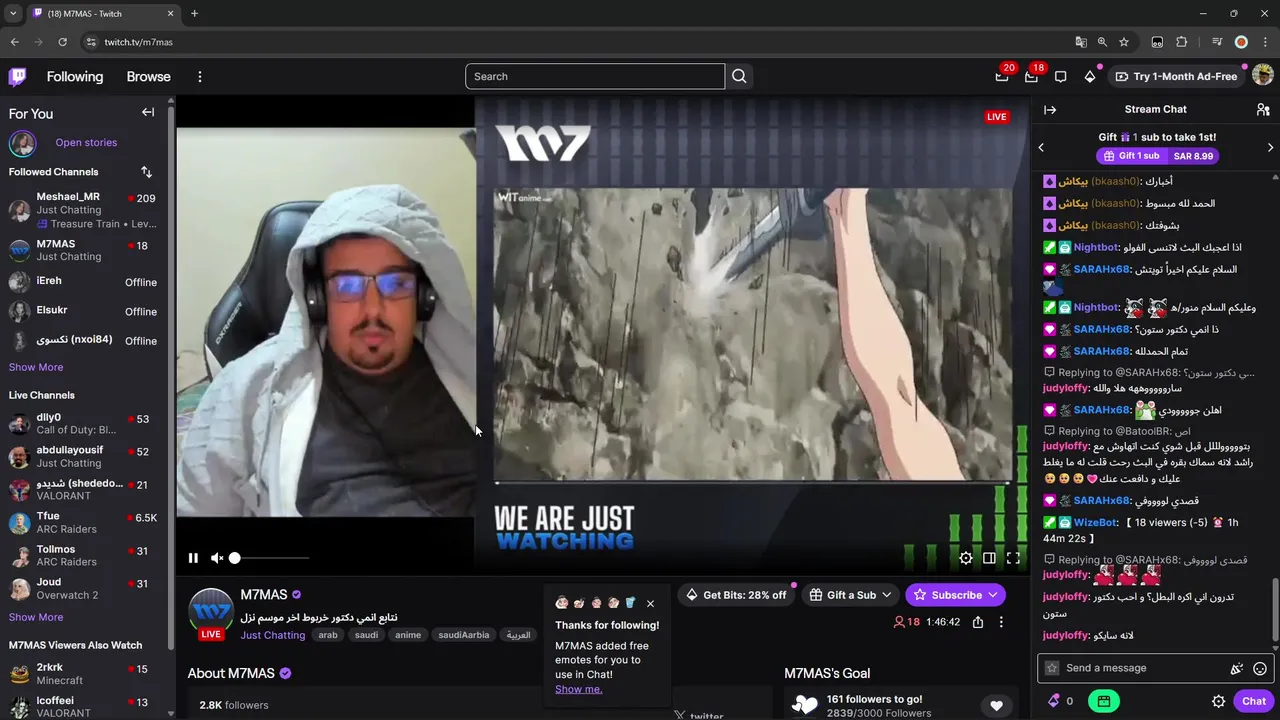The height and width of the screenshot is (720, 1280).
Task: Adjust the player volume slider
Action: tap(270, 558)
